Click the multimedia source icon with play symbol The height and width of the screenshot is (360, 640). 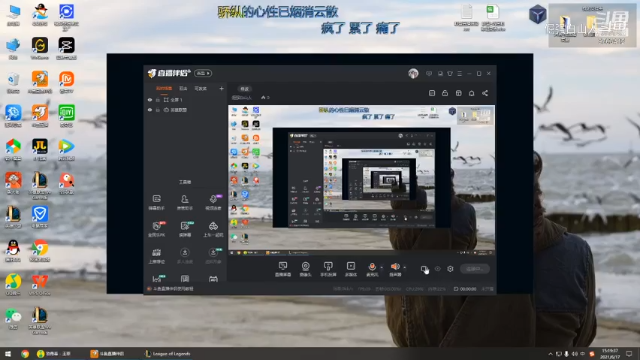[x=351, y=266]
